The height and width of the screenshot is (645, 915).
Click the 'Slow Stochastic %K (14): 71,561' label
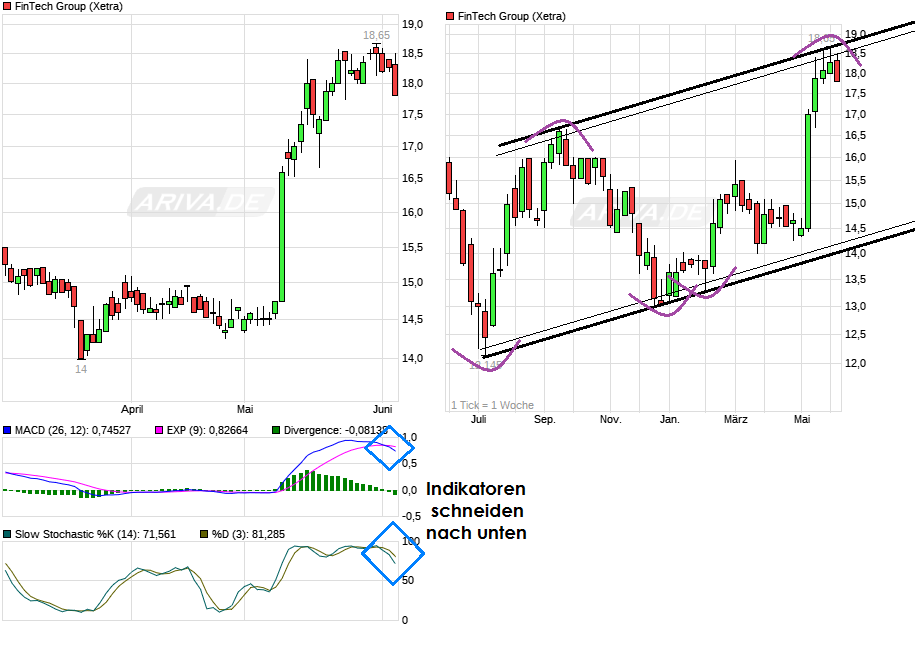(x=95, y=534)
